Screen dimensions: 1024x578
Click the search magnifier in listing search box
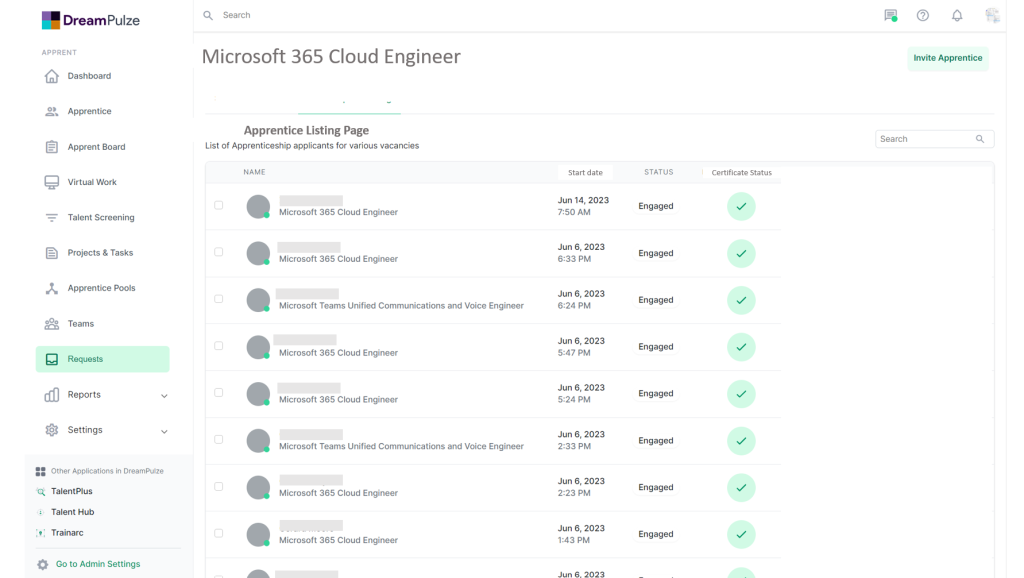tap(980, 139)
